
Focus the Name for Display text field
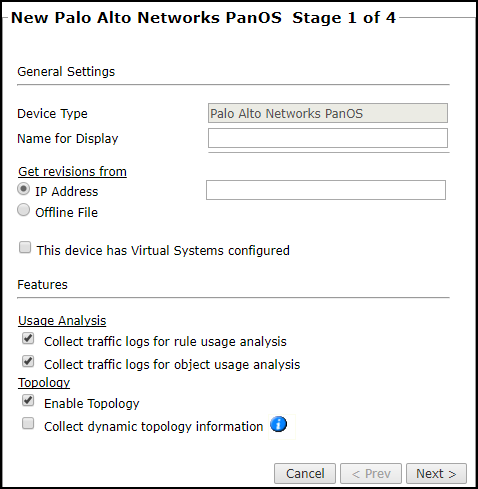tap(328, 138)
